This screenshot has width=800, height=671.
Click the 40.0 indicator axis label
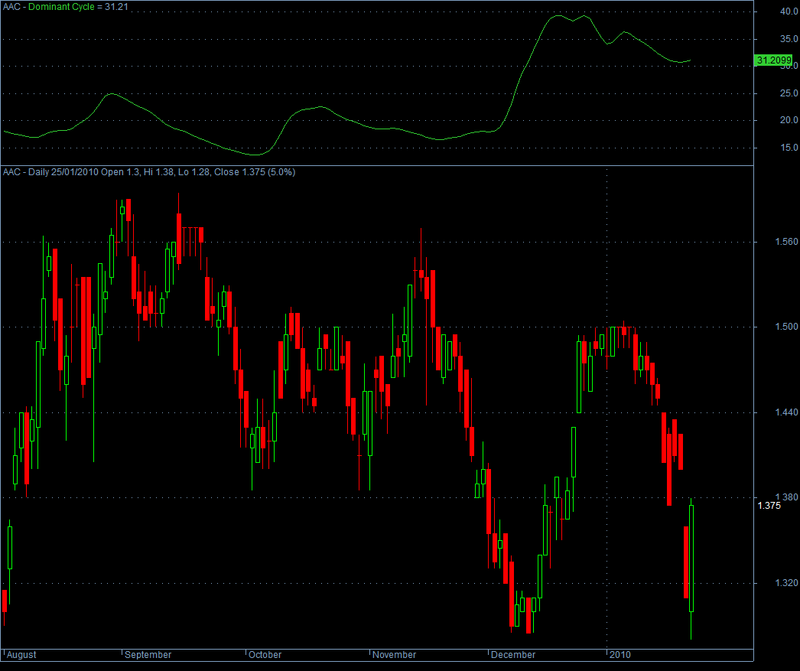tap(789, 12)
